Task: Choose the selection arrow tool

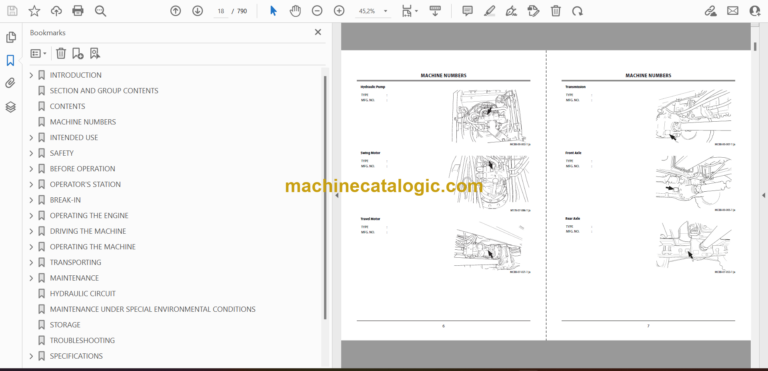Action: coord(273,11)
